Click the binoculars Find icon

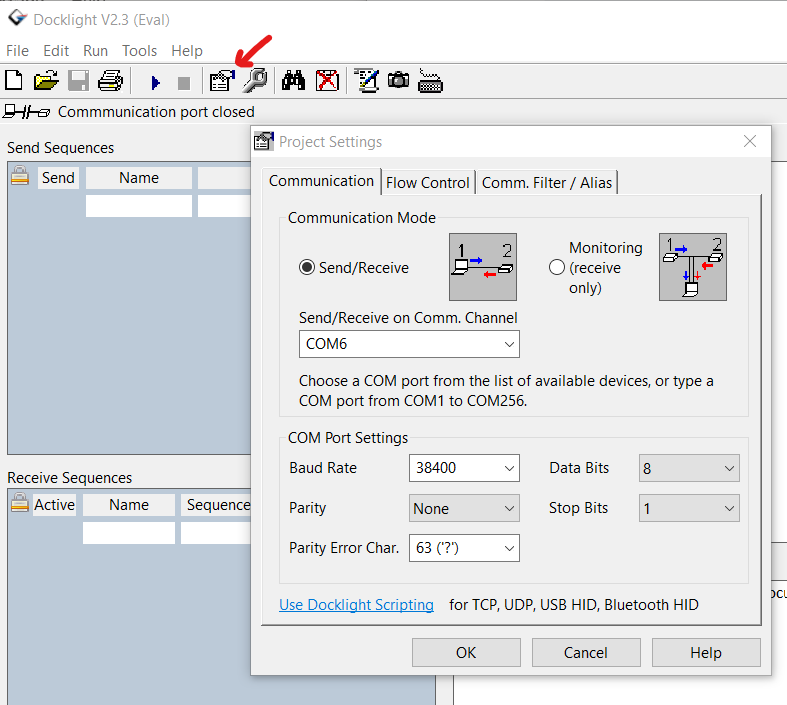pos(293,81)
